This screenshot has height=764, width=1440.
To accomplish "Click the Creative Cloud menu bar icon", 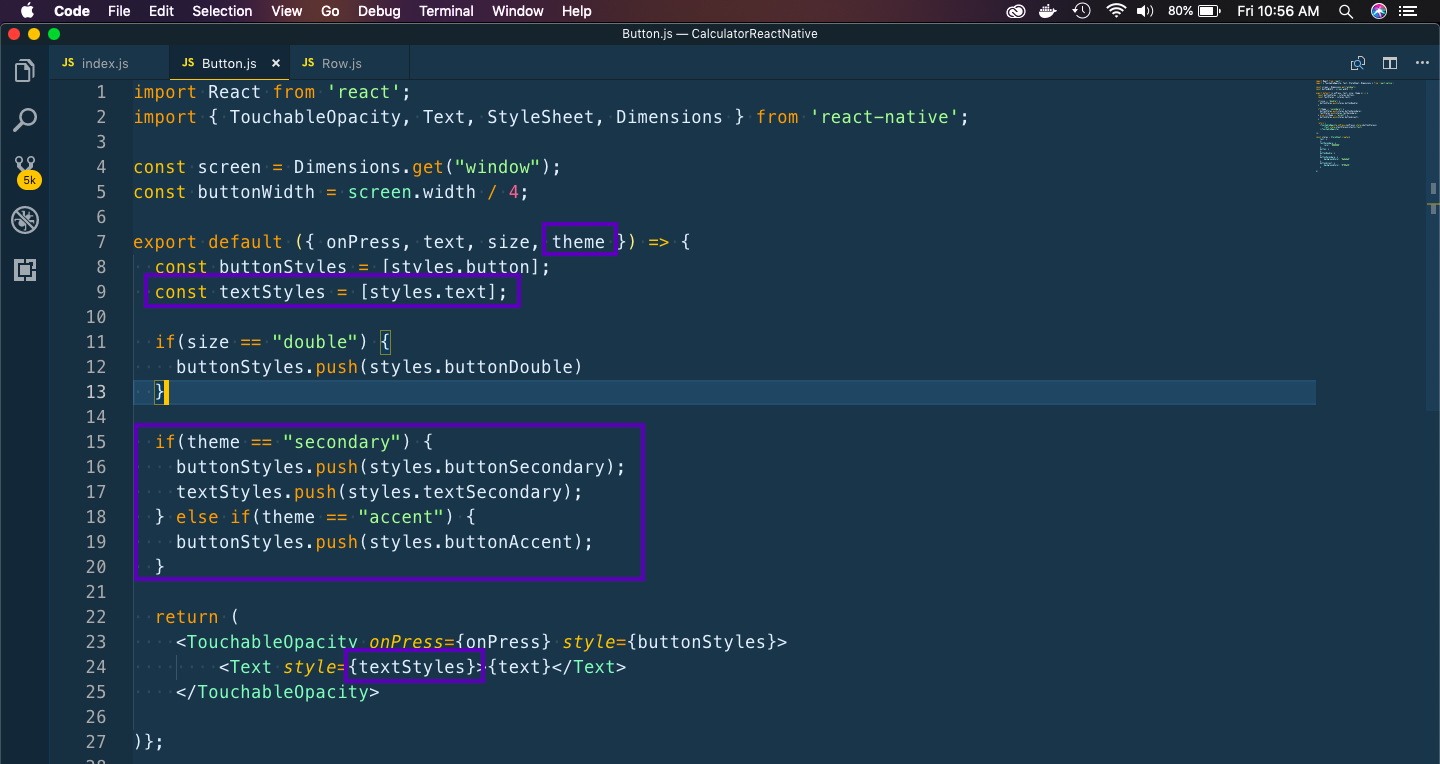I will [1016, 11].
